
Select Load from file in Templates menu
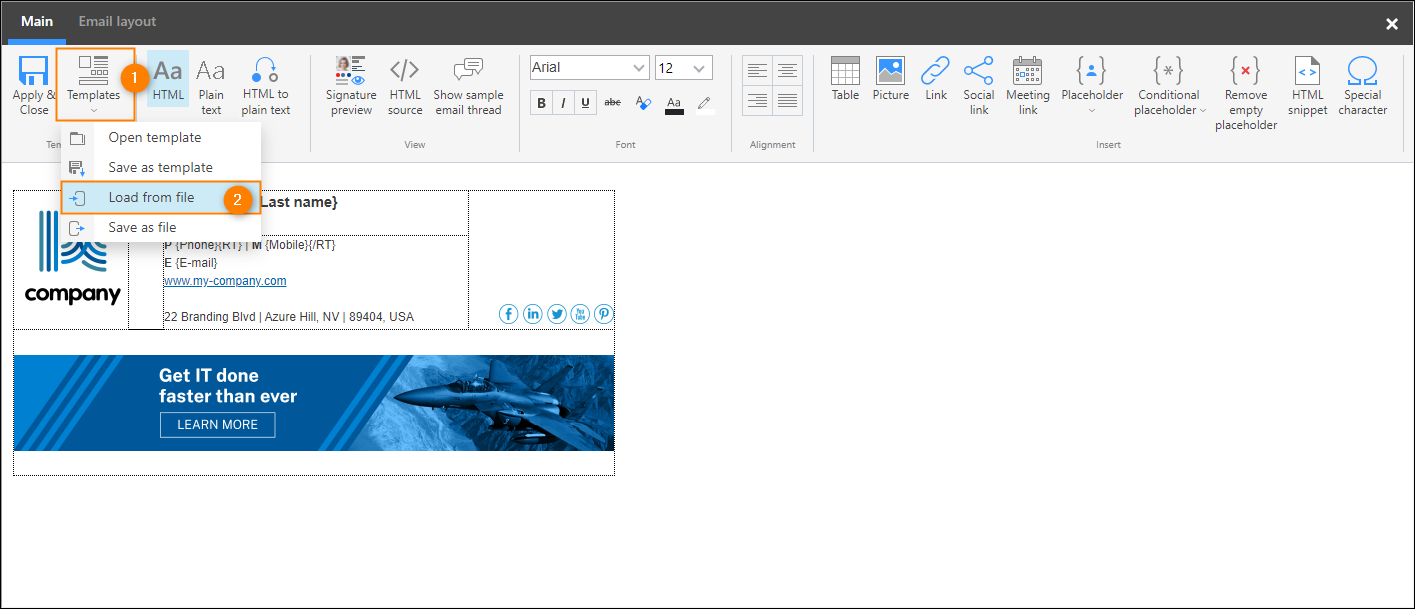[x=150, y=197]
